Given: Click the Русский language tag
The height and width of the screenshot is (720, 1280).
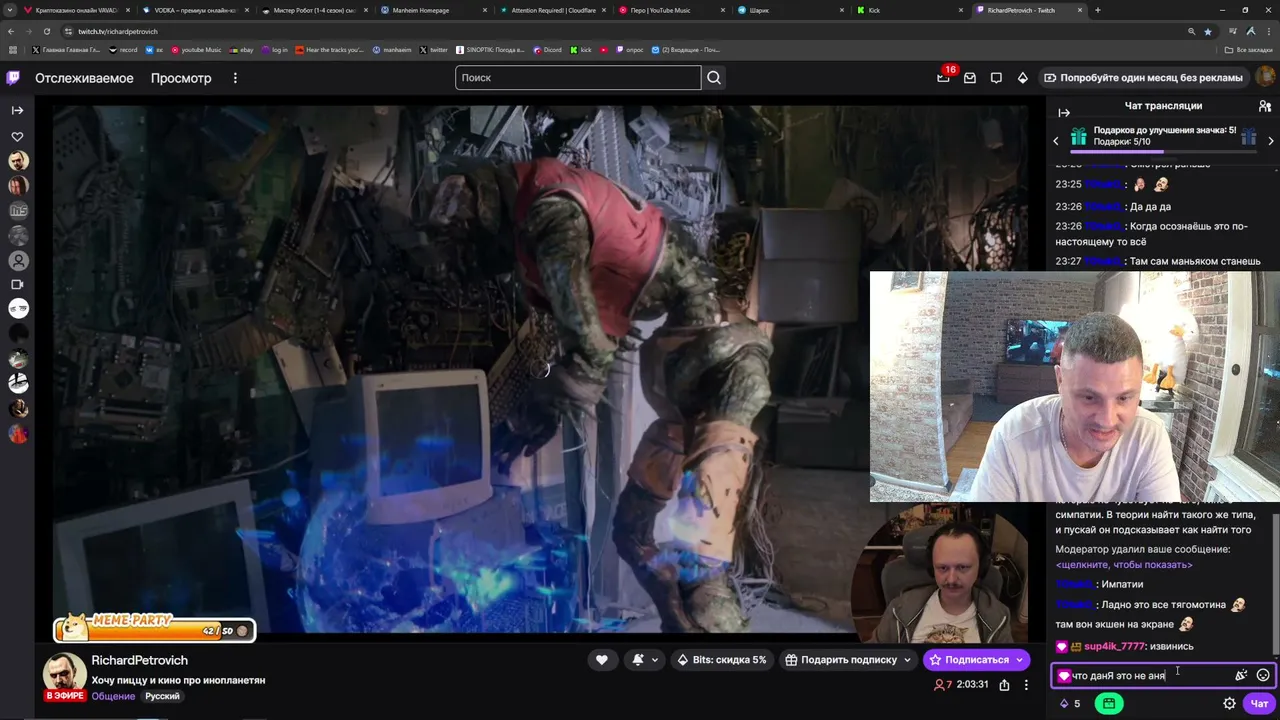Looking at the screenshot, I should click(162, 697).
